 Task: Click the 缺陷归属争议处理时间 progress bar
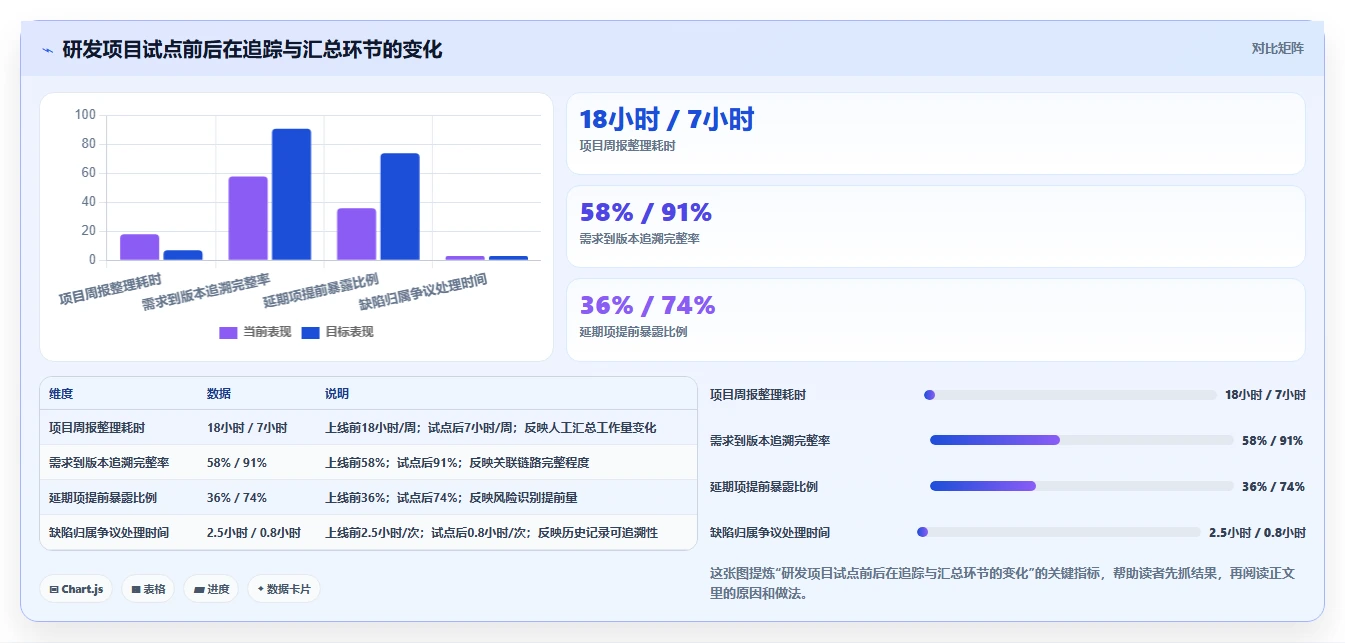click(1059, 532)
